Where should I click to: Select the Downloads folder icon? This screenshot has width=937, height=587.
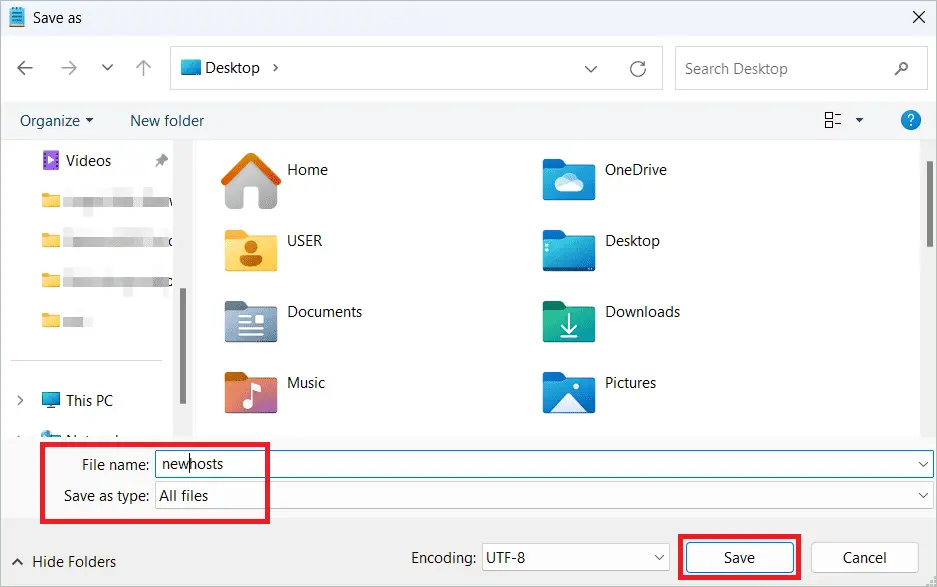pyautogui.click(x=568, y=322)
